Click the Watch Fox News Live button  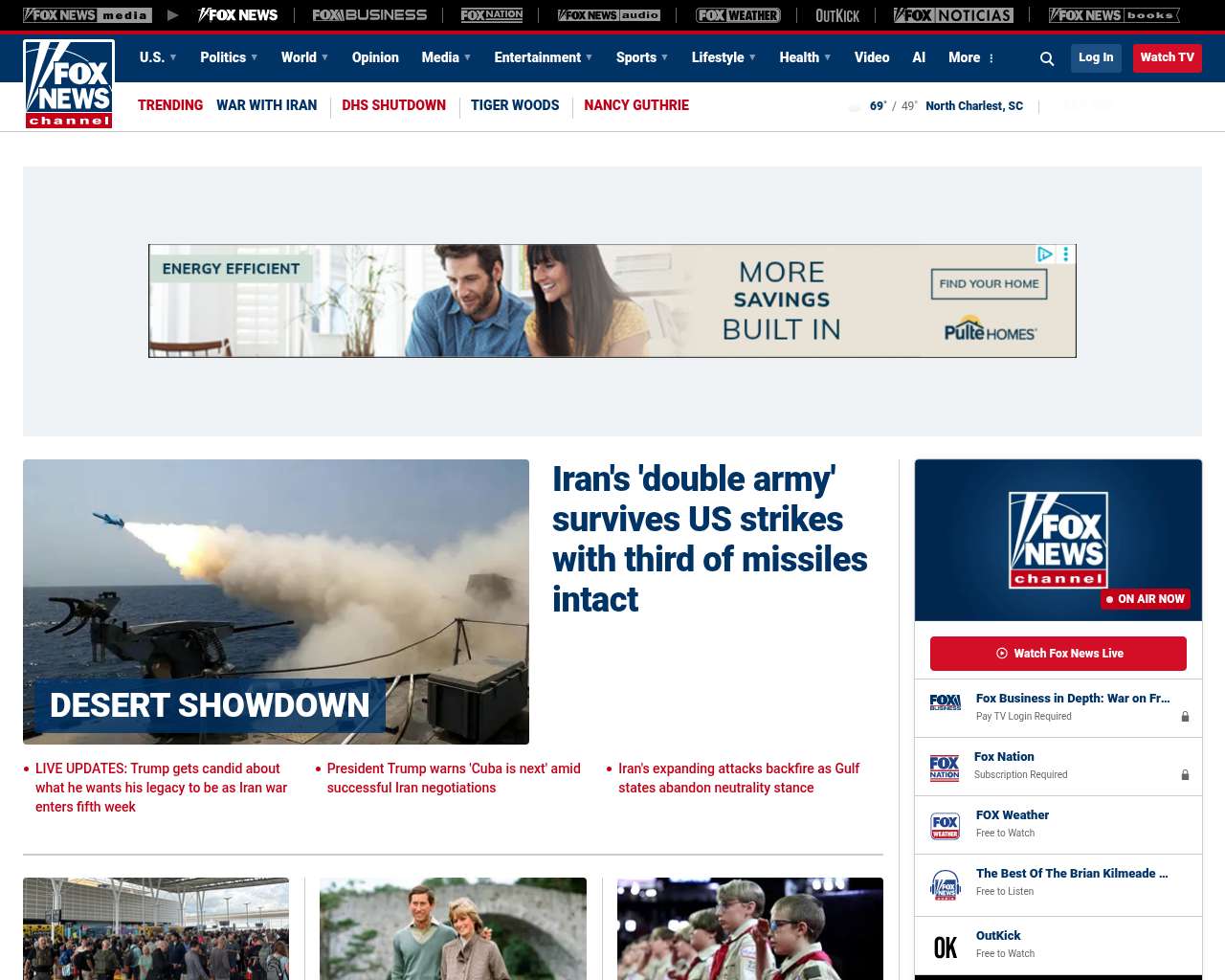[x=1058, y=654]
